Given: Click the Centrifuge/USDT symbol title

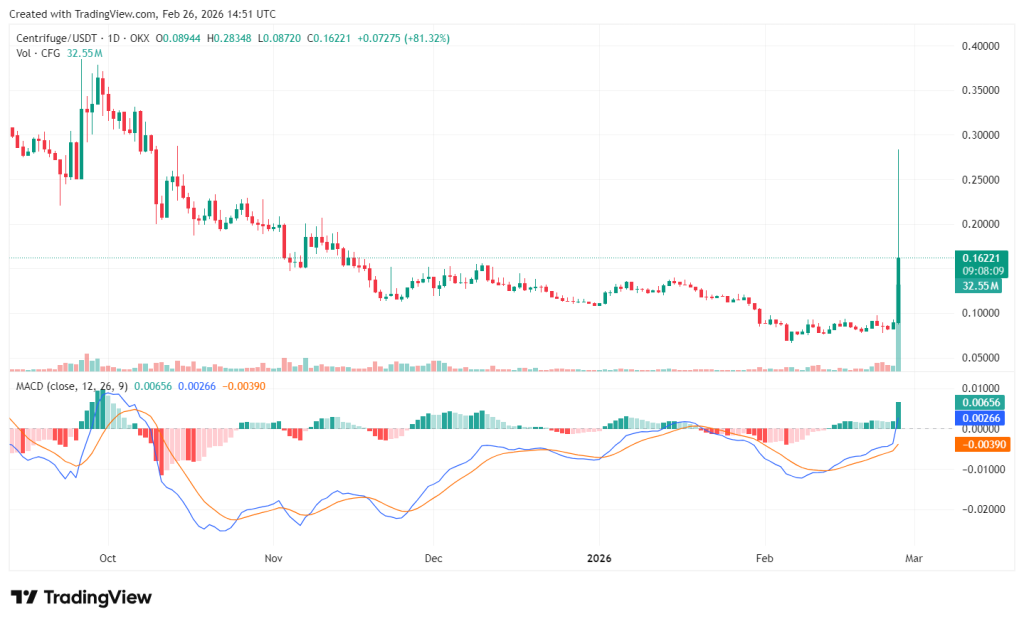Looking at the screenshot, I should click(58, 39).
